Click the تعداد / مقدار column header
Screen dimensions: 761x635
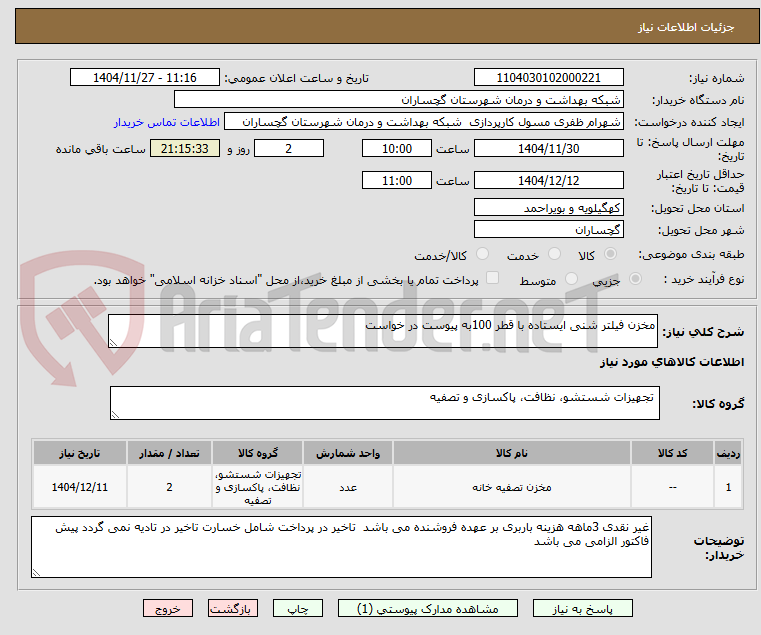click(169, 453)
